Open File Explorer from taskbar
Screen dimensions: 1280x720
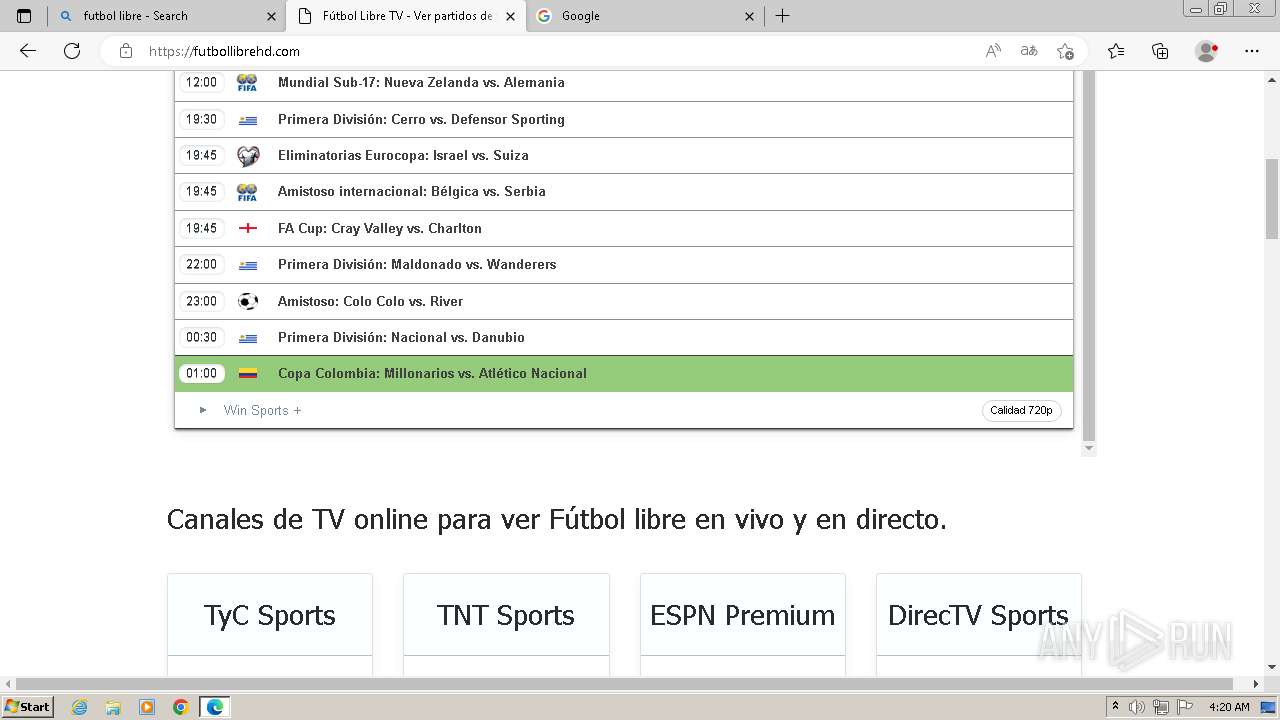click(113, 707)
